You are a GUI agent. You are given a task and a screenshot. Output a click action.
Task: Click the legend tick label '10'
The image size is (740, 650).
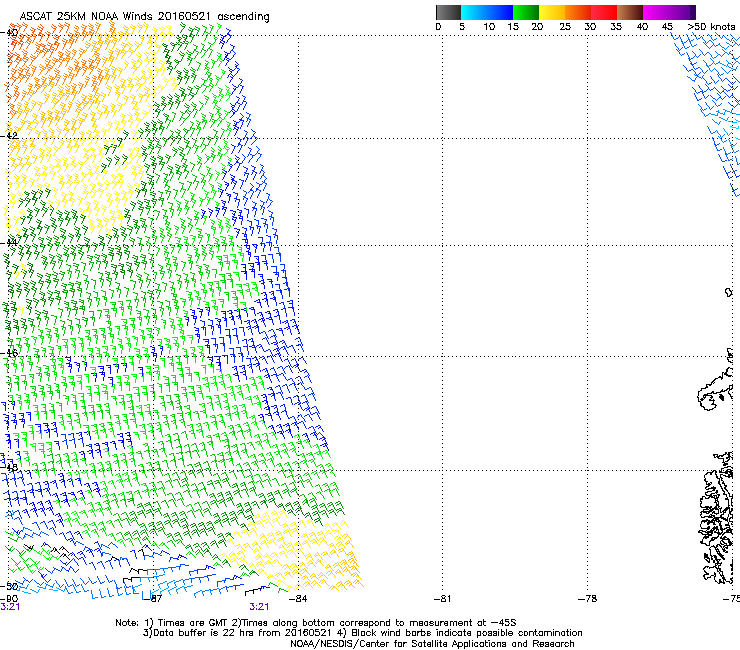click(x=489, y=27)
